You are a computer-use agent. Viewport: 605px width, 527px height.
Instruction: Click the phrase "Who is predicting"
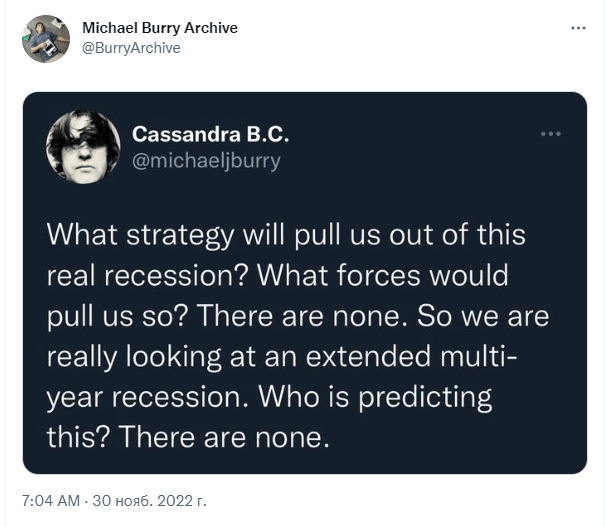click(x=375, y=397)
